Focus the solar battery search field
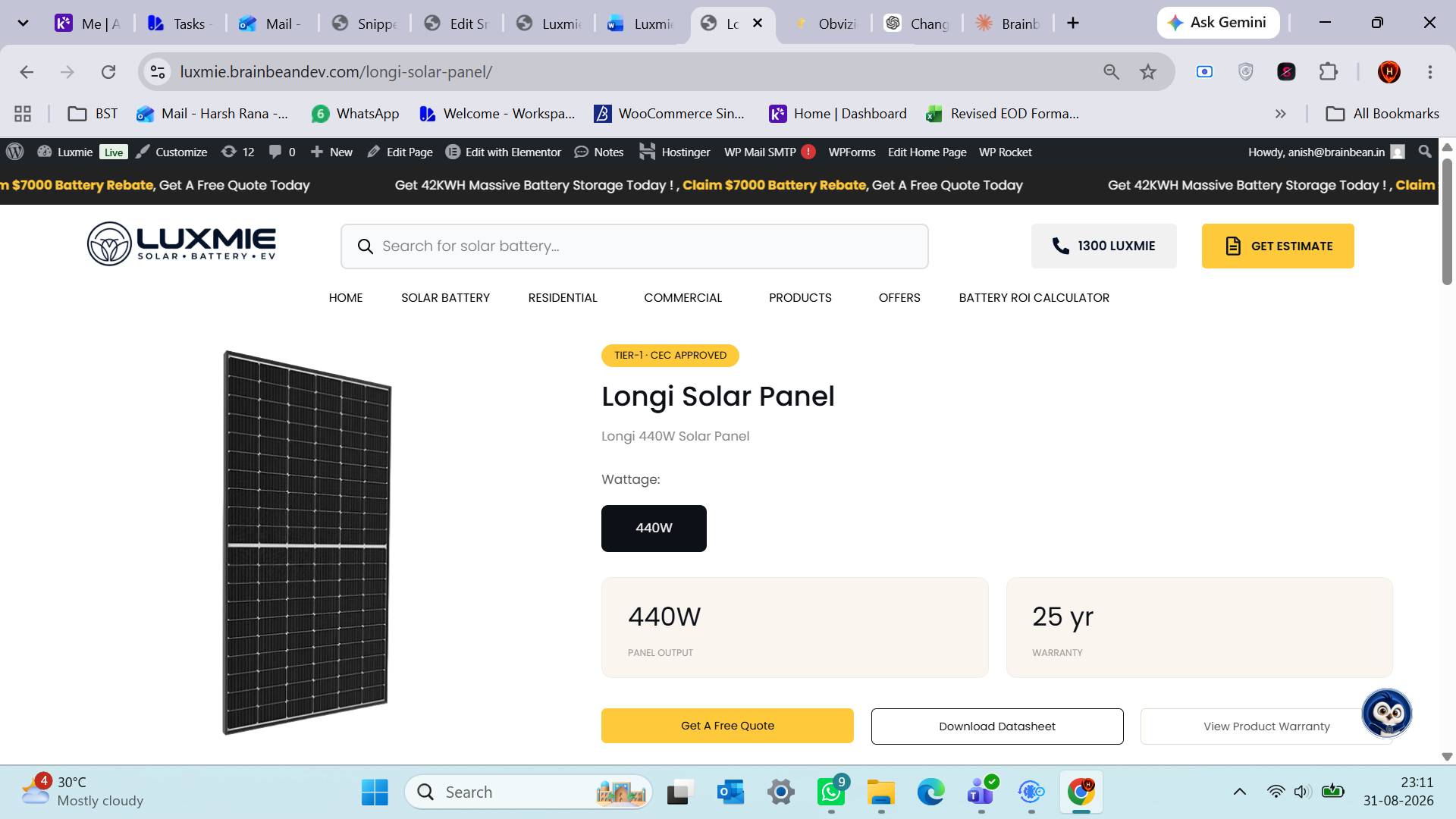Screen dimensions: 1456x819 (x=635, y=246)
